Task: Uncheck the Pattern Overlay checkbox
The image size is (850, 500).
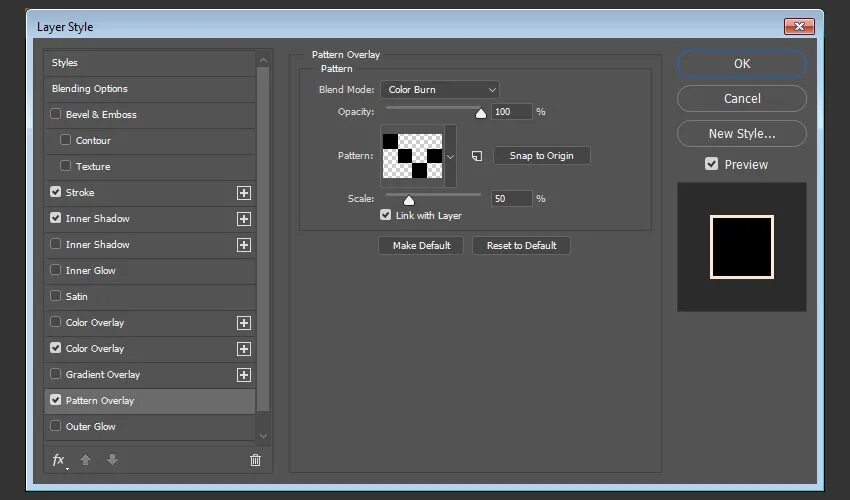Action: tap(55, 400)
